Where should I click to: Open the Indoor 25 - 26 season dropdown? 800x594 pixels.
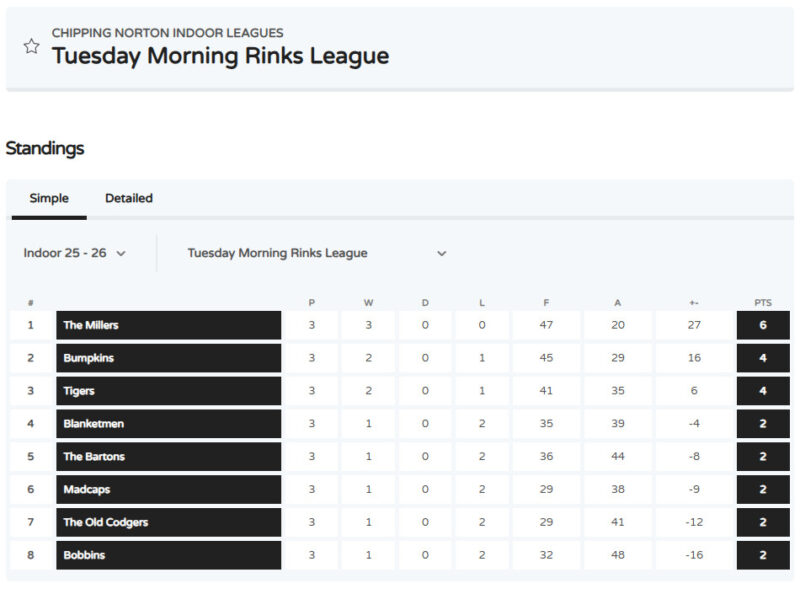[75, 253]
